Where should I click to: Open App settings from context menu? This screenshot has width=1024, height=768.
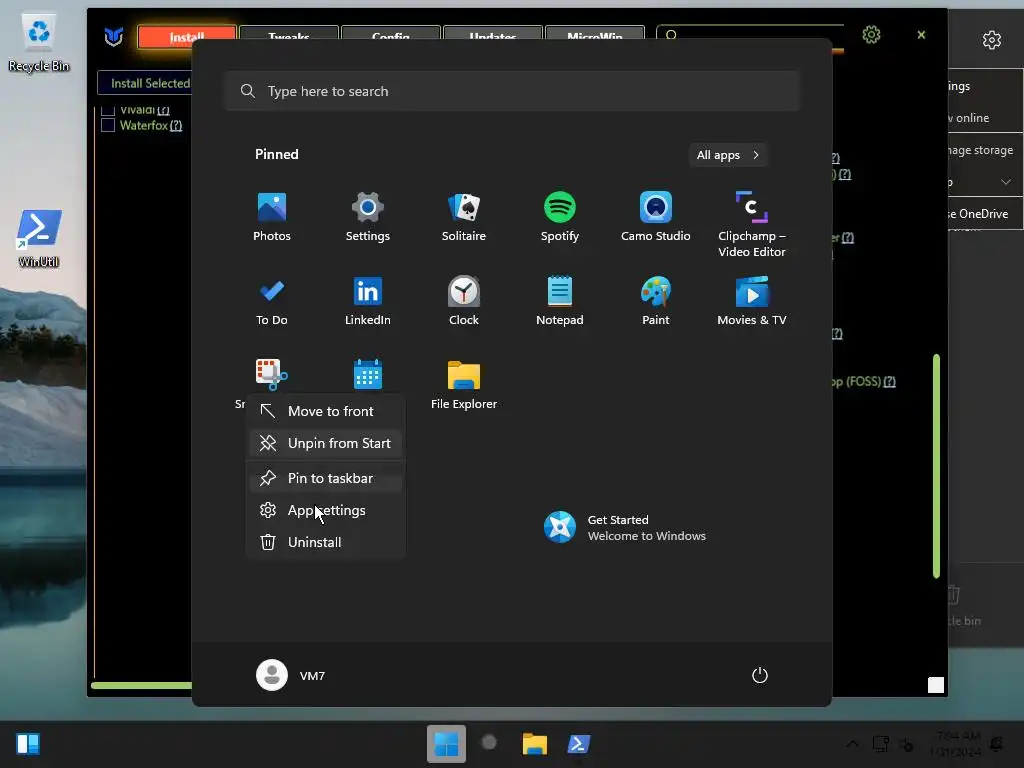click(325, 510)
